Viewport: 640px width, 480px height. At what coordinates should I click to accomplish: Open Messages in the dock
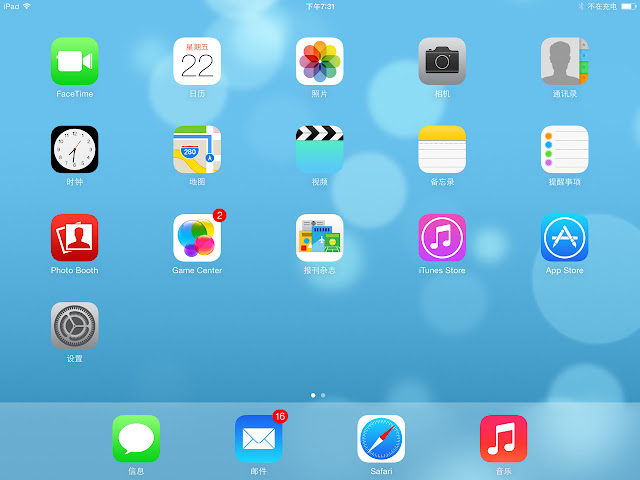(x=136, y=439)
